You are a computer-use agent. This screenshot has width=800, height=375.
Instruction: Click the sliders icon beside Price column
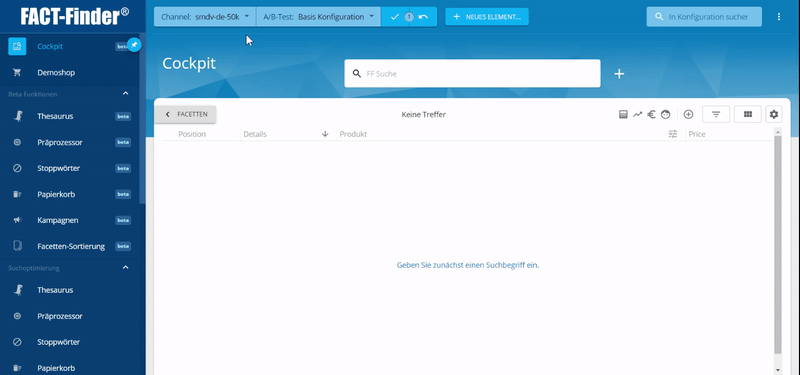673,134
